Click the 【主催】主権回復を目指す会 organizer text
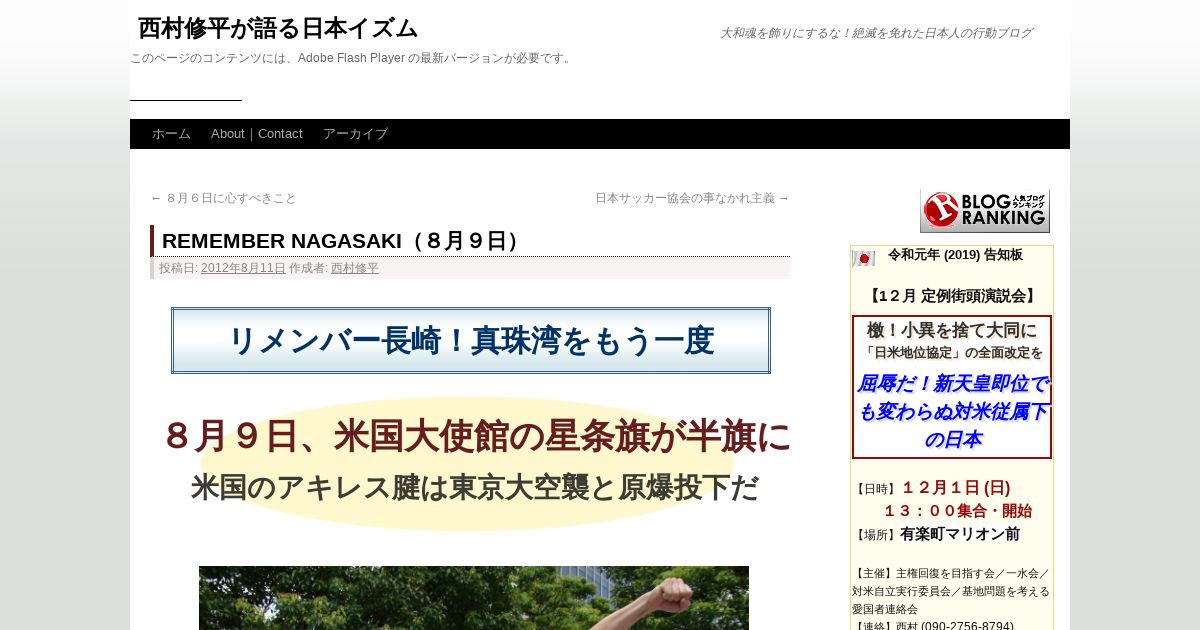 click(951, 591)
